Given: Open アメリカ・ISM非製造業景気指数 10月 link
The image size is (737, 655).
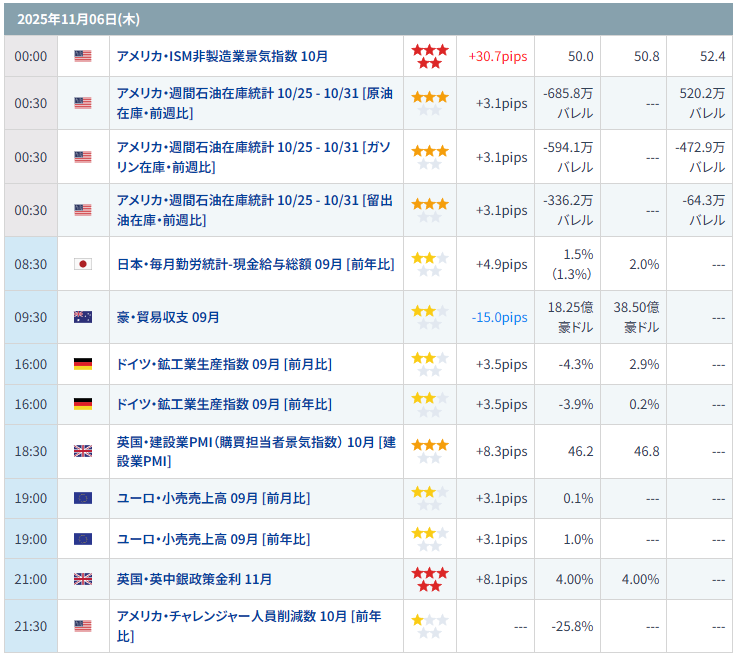Looking at the screenshot, I should click(x=222, y=57).
